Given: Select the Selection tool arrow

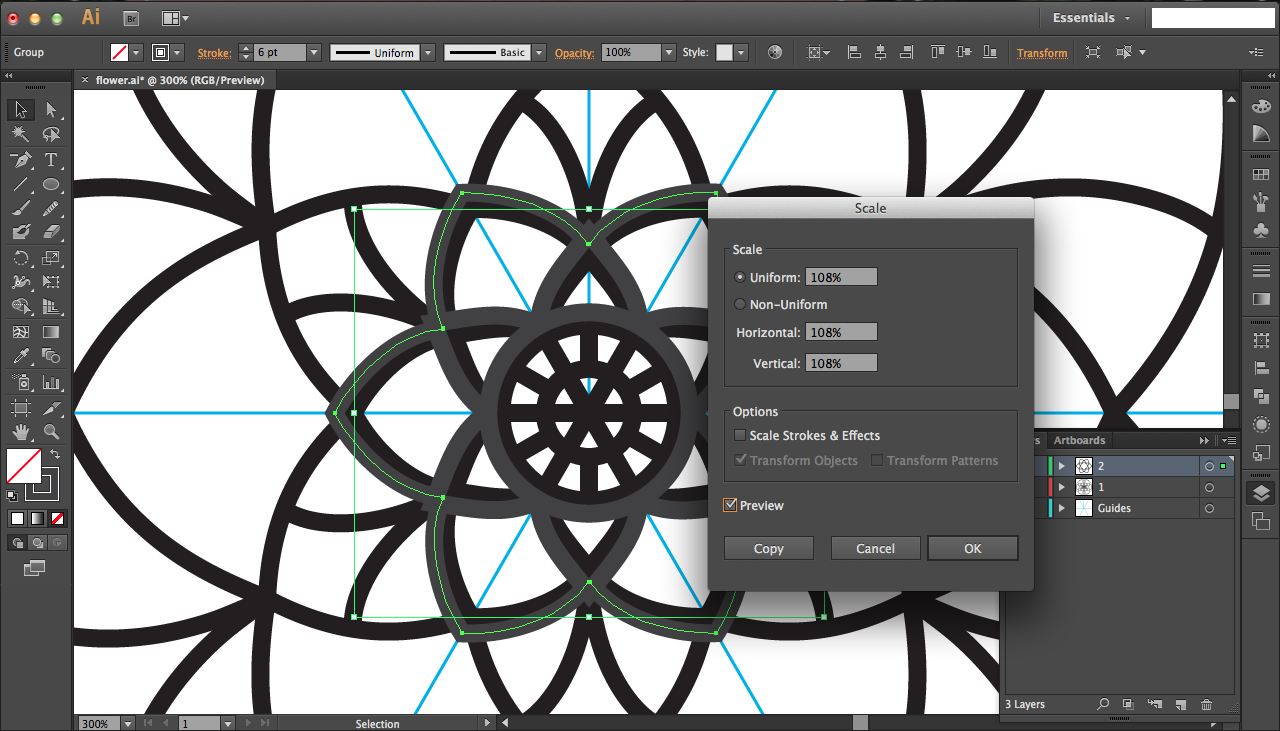Looking at the screenshot, I should tap(21, 110).
